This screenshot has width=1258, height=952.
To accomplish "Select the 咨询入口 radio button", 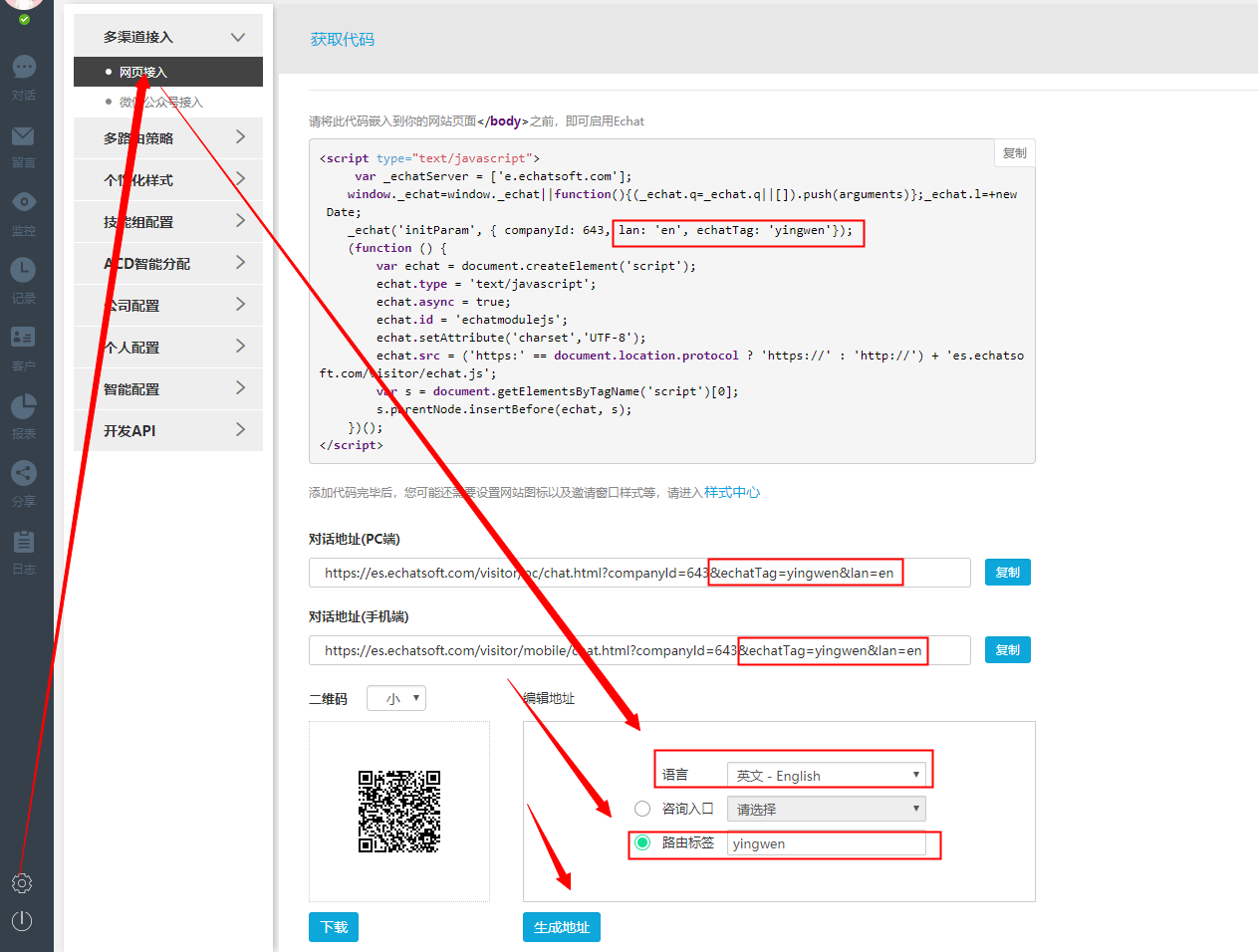I will (642, 809).
